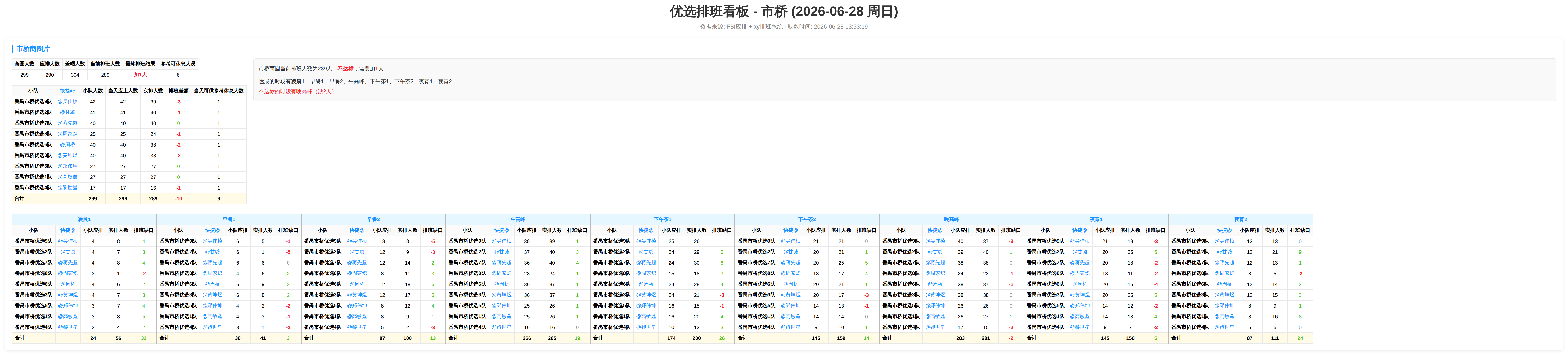Click the summary sentence about 289人 不达标
Viewport: 1568px width, 356px height.
tap(321, 69)
